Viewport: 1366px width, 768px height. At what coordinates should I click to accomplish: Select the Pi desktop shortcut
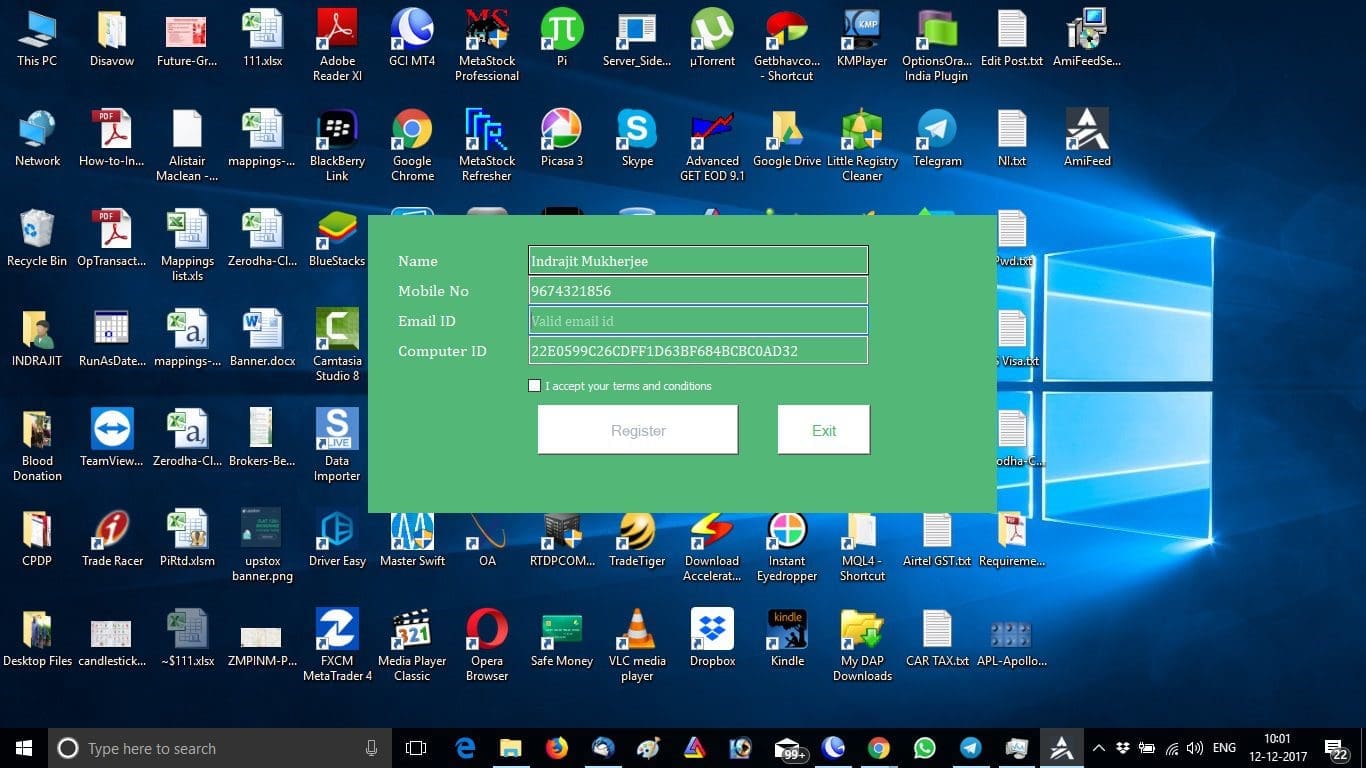tap(562, 38)
